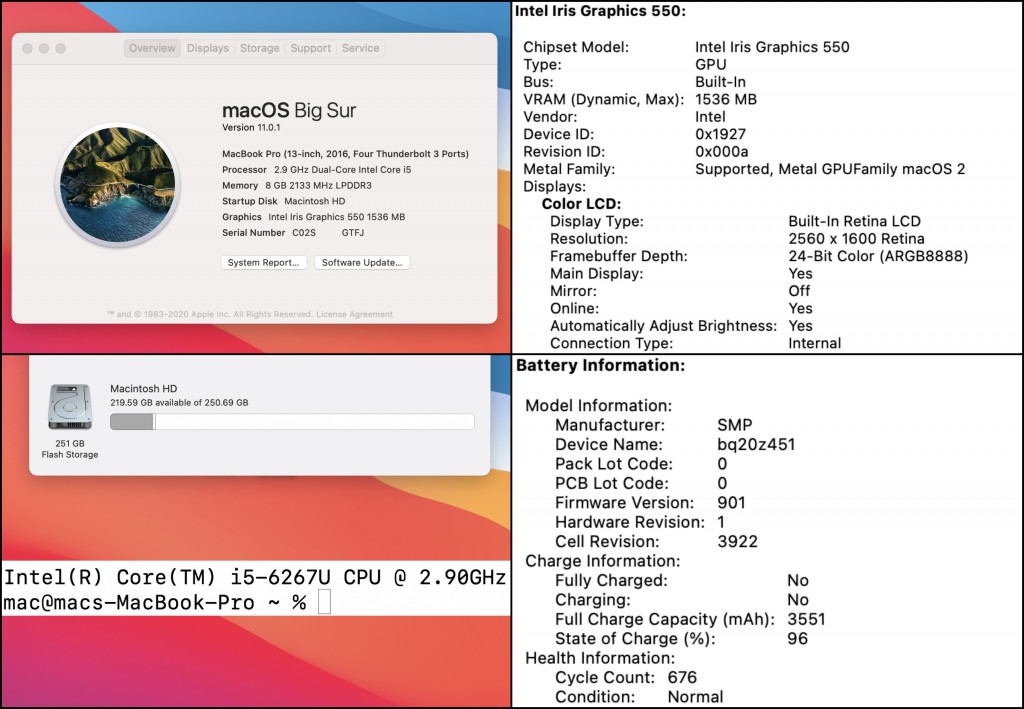Open the License Agreement link
This screenshot has width=1024, height=709.
coord(356,314)
